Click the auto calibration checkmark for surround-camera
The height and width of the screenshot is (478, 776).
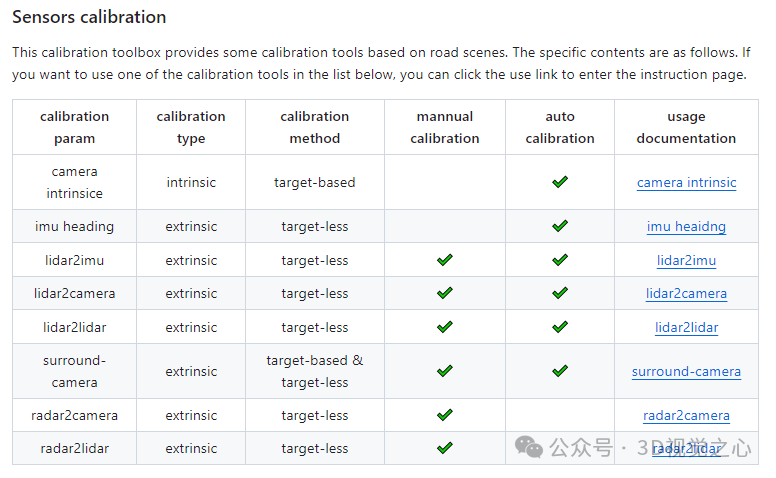click(560, 371)
